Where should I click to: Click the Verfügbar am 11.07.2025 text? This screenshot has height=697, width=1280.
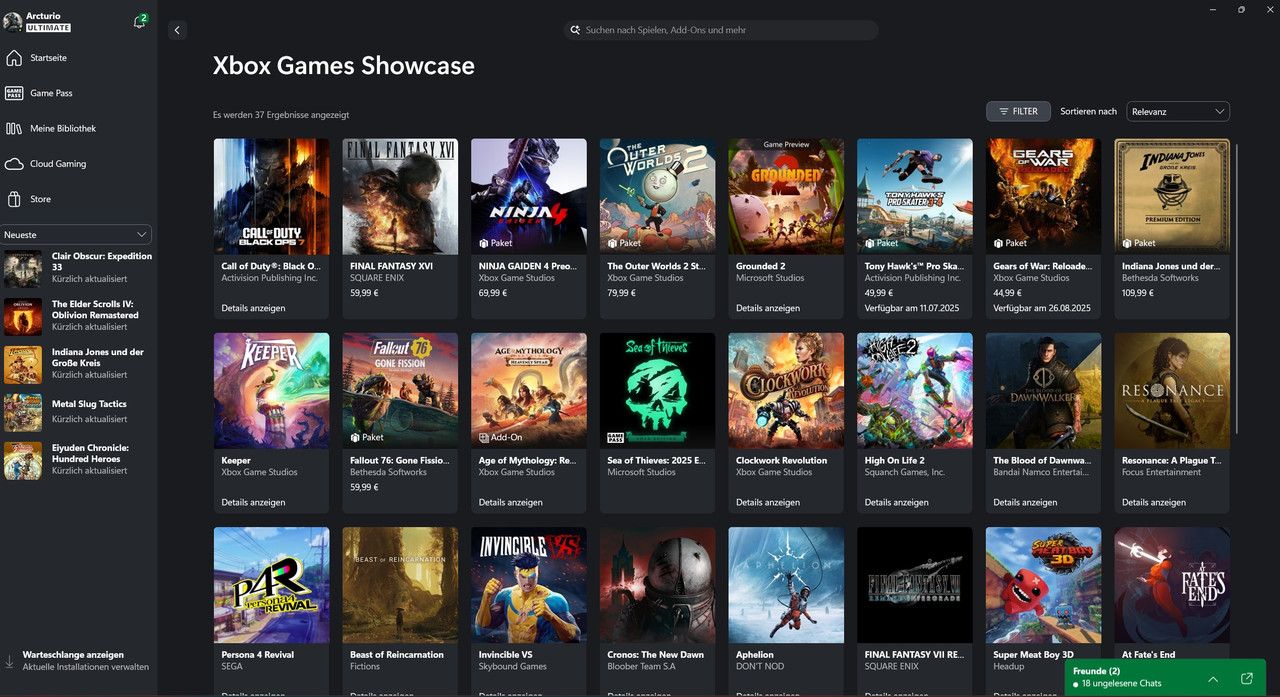click(913, 308)
